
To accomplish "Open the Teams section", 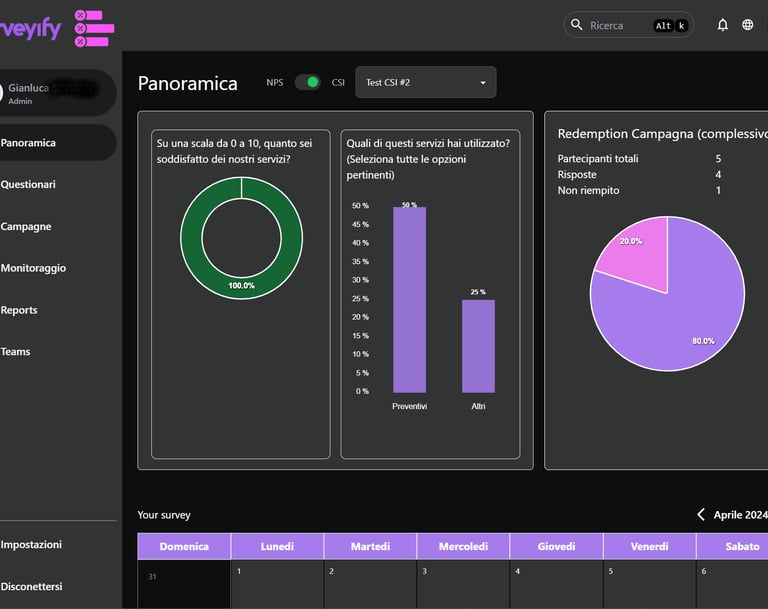I will (16, 352).
